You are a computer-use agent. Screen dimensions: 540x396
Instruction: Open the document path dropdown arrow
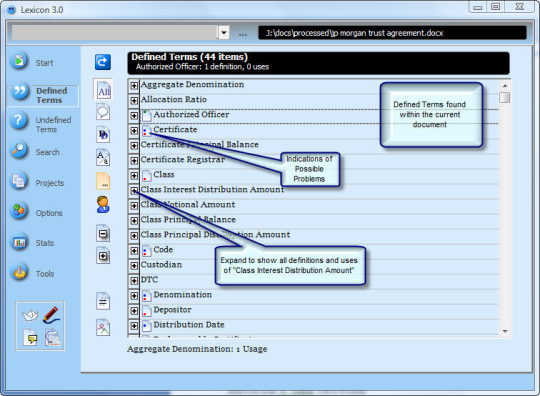(x=224, y=33)
